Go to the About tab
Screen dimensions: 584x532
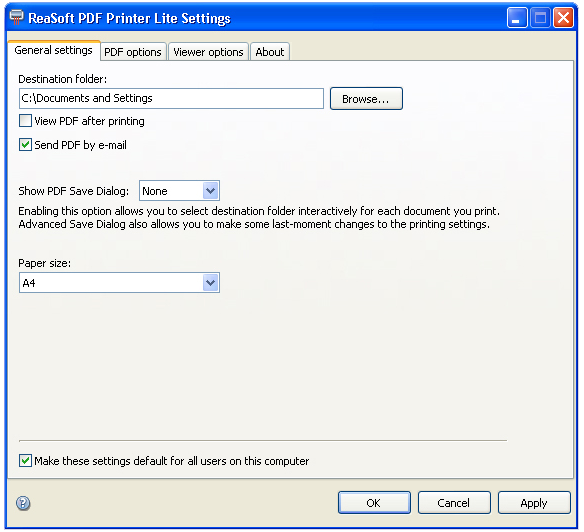tap(270, 52)
